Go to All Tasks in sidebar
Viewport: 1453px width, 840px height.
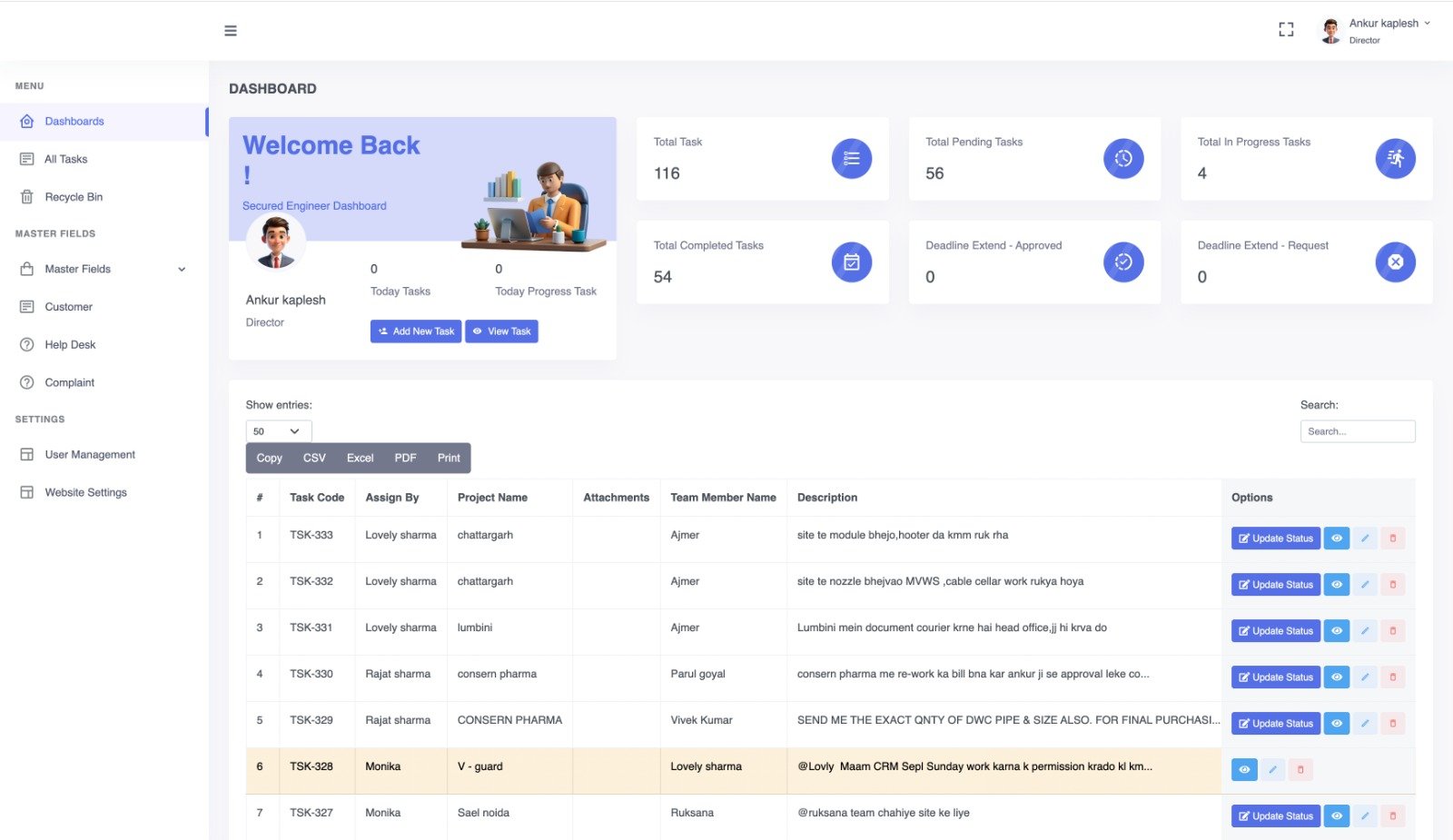click(x=66, y=159)
